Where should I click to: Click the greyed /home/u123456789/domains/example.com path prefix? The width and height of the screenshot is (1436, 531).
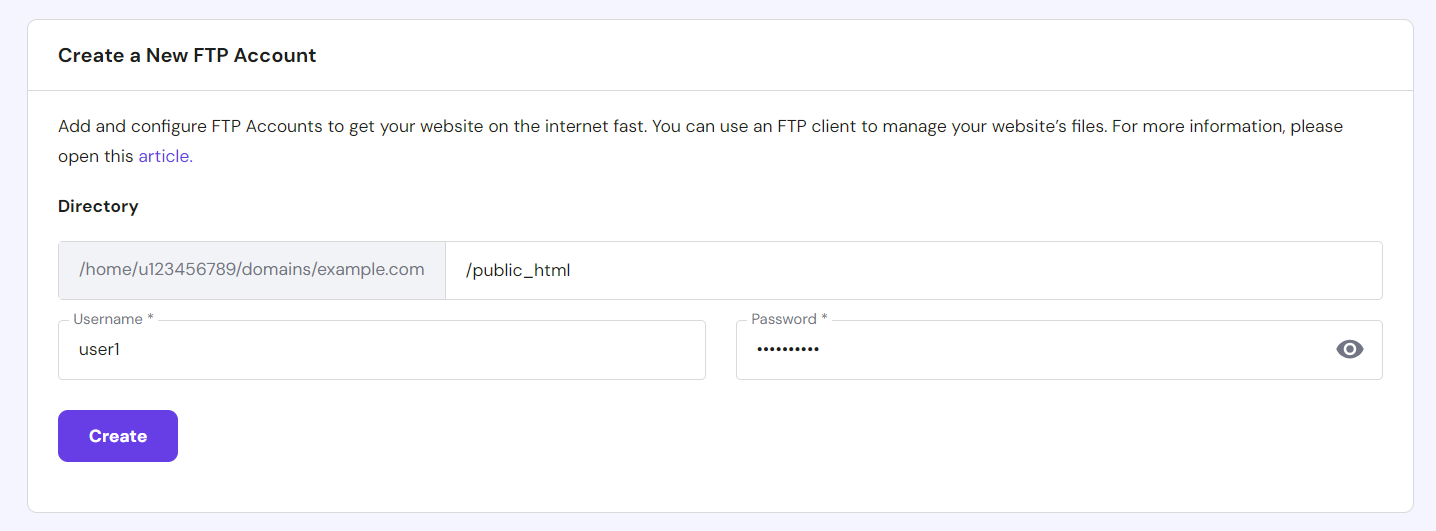[x=251, y=270]
